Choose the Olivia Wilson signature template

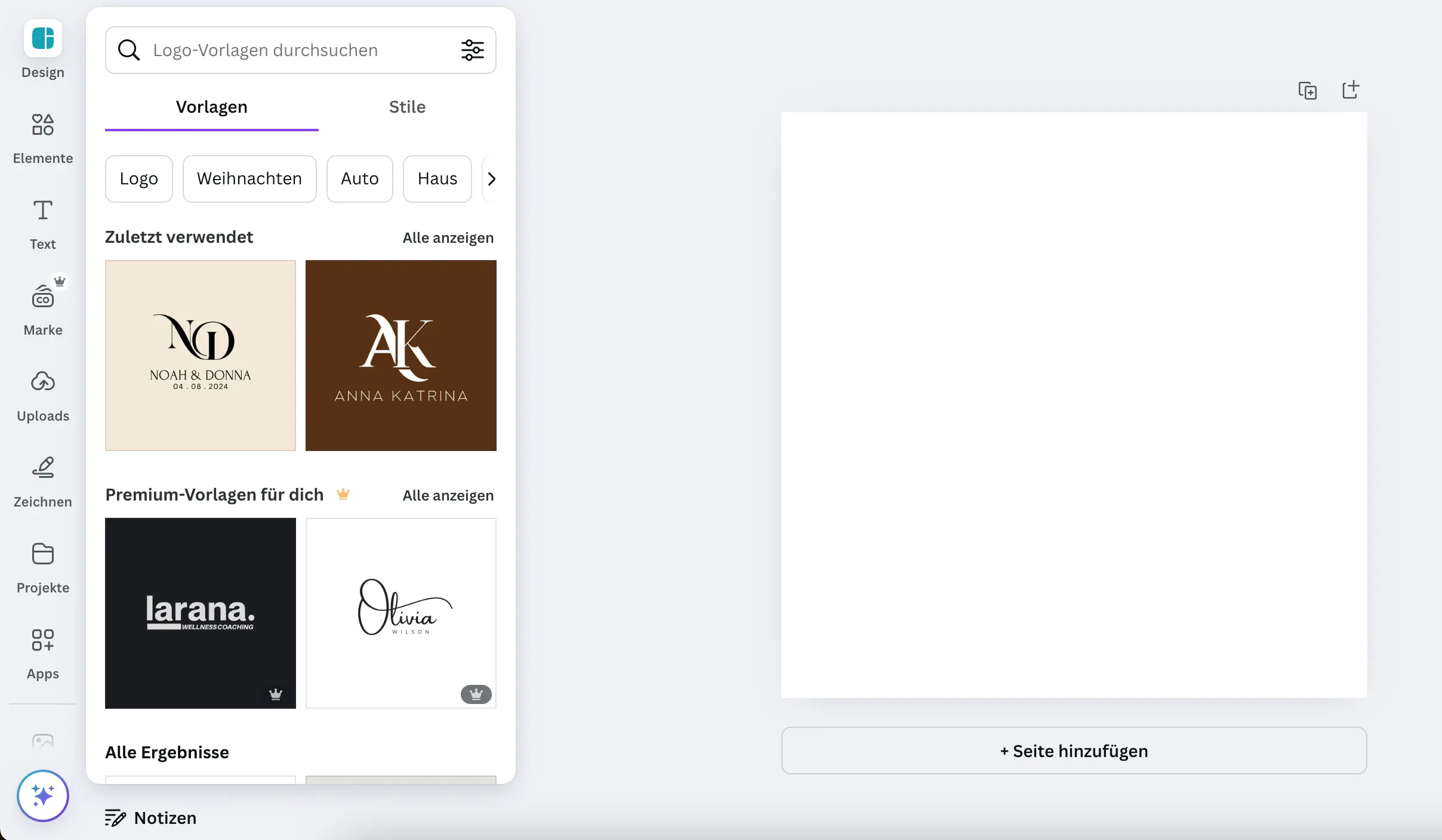(401, 613)
